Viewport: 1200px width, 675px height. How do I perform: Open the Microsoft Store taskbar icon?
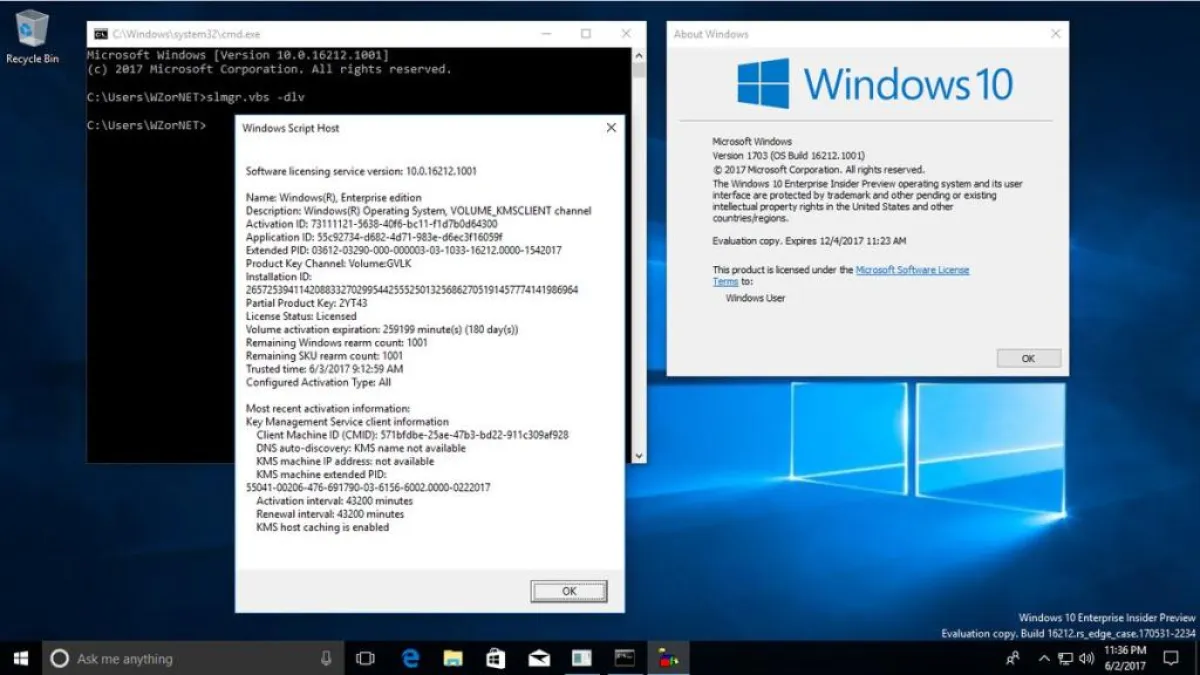[x=496, y=658]
